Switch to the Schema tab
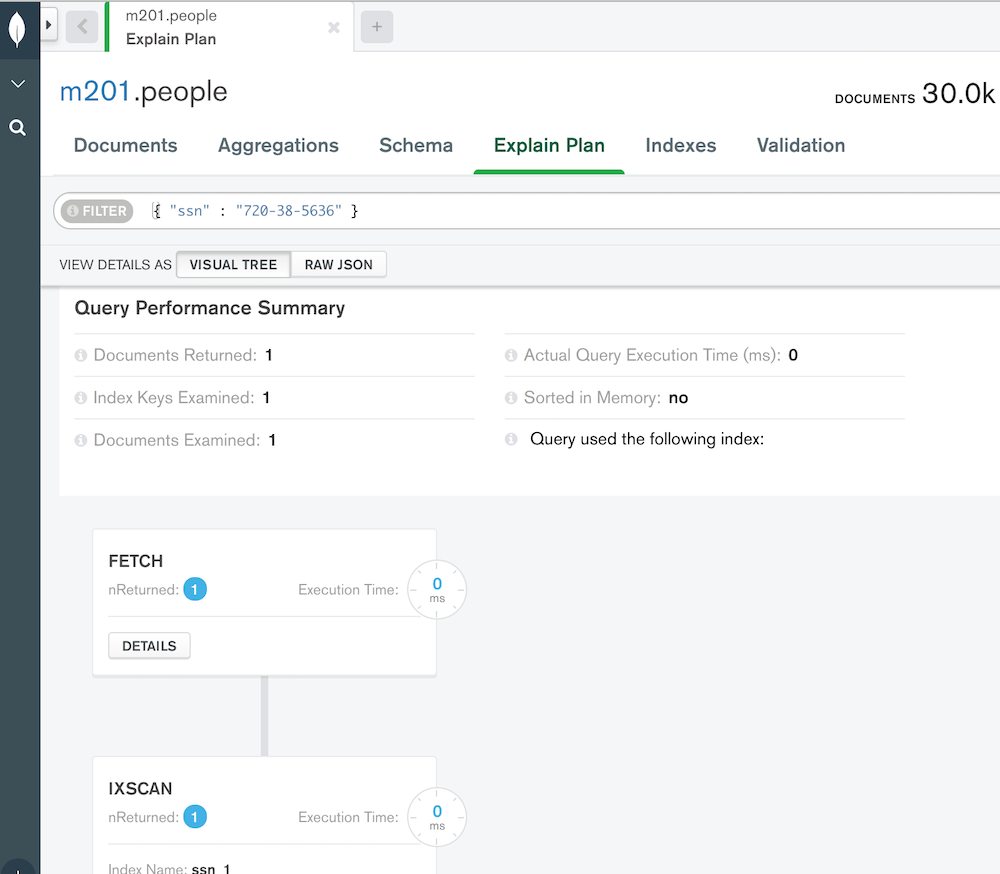This screenshot has height=874, width=1000. pyautogui.click(x=416, y=145)
